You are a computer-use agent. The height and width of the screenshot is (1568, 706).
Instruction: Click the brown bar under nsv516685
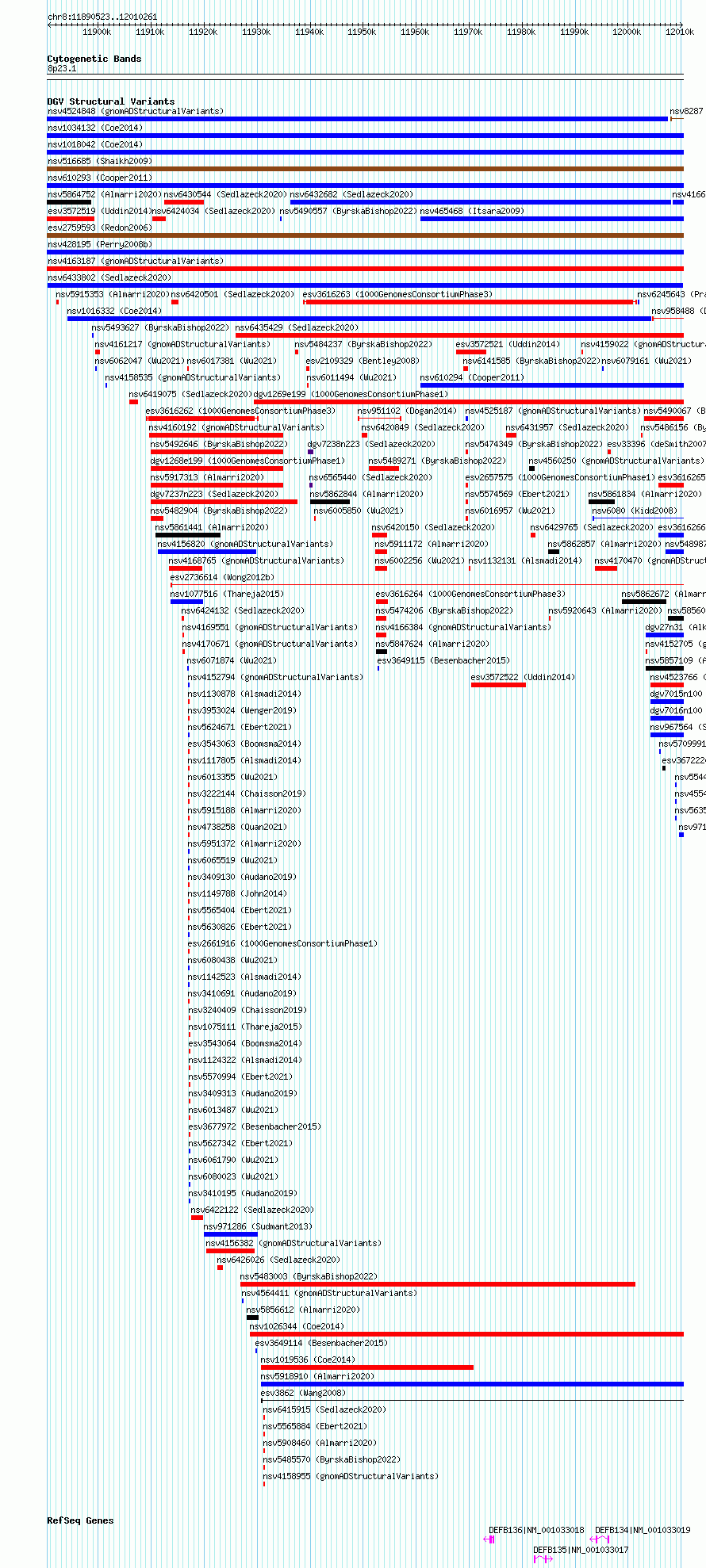pos(366,169)
